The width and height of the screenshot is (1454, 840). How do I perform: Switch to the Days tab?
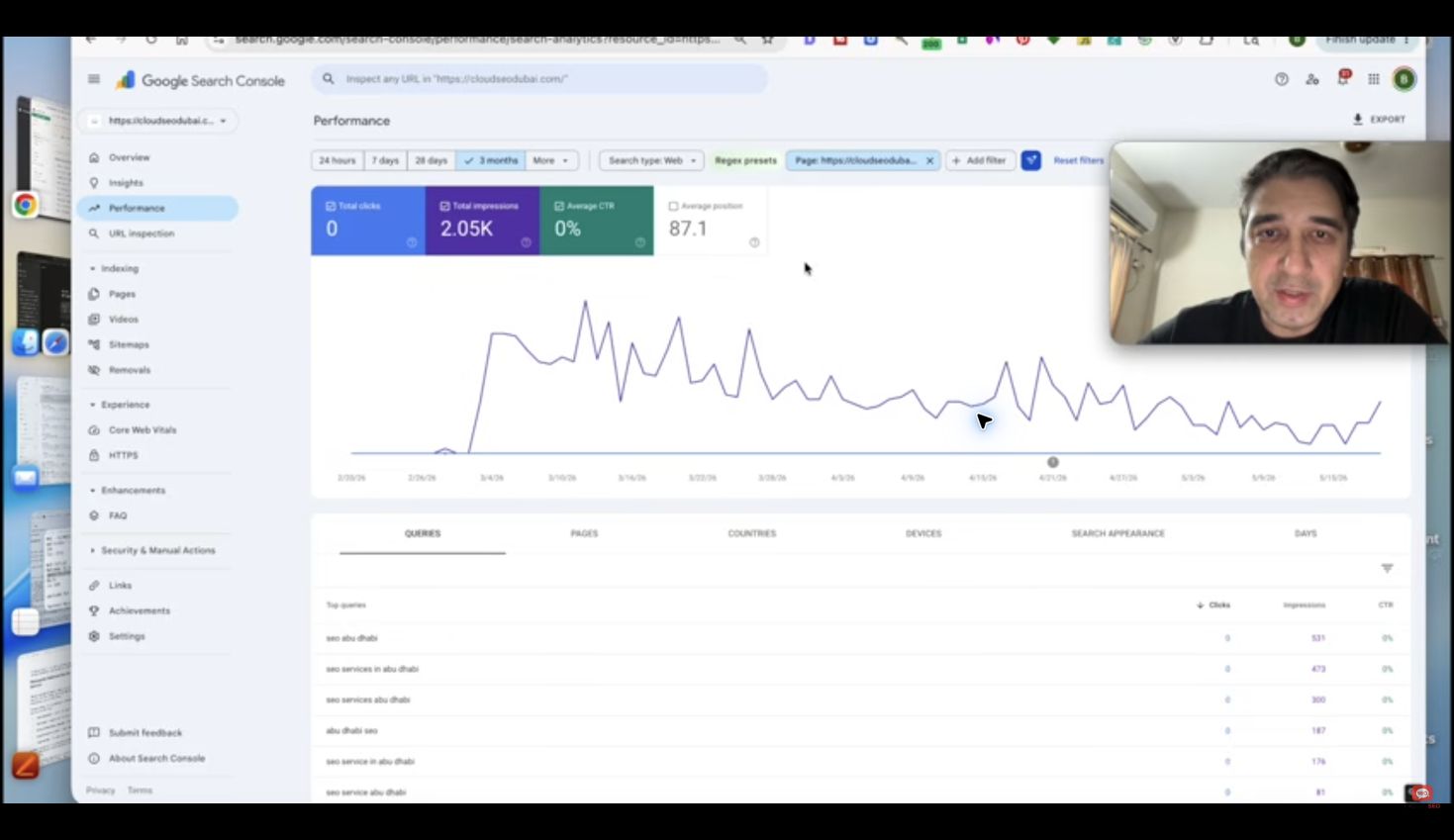pos(1306,533)
